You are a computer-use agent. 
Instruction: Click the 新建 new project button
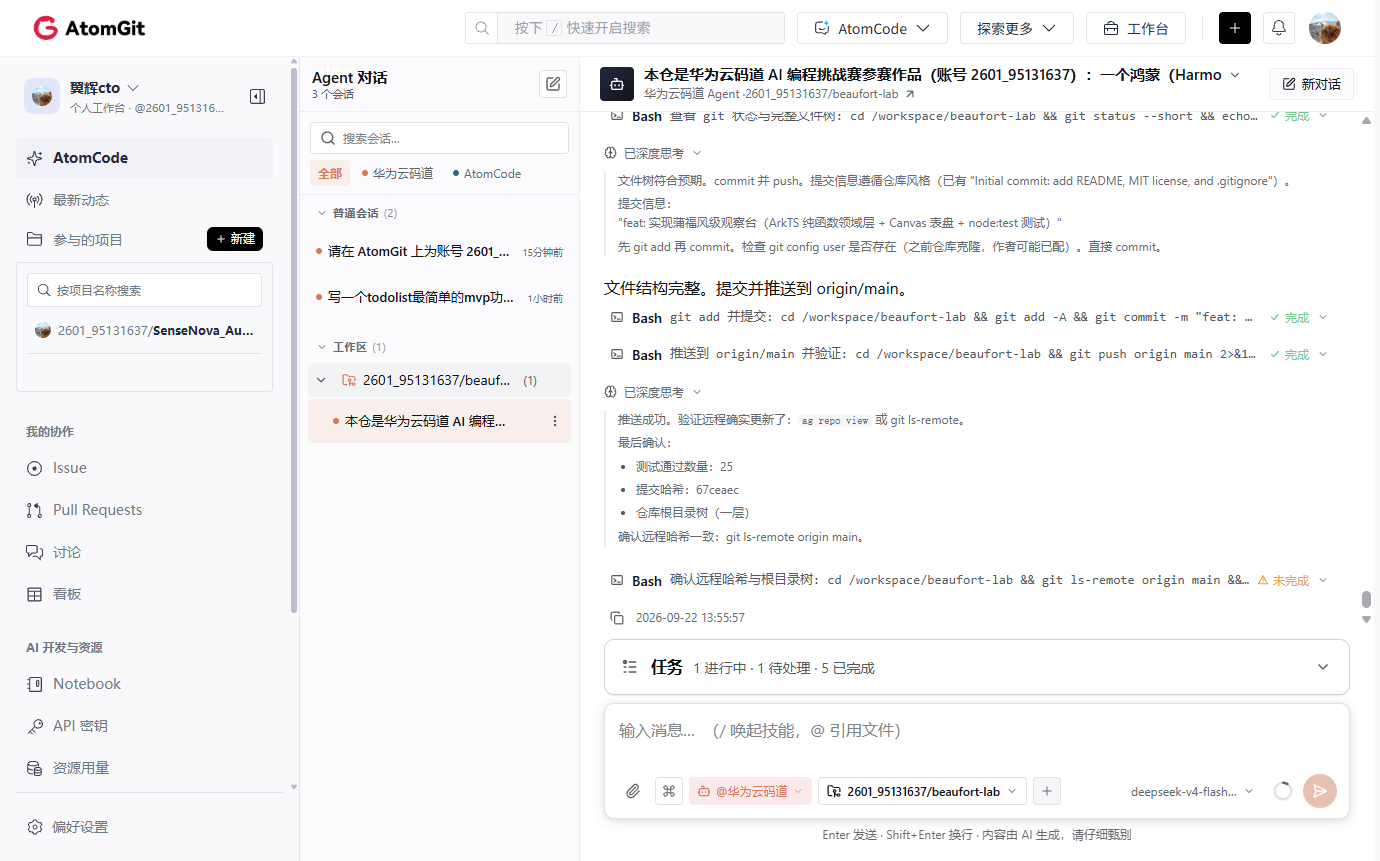click(235, 239)
